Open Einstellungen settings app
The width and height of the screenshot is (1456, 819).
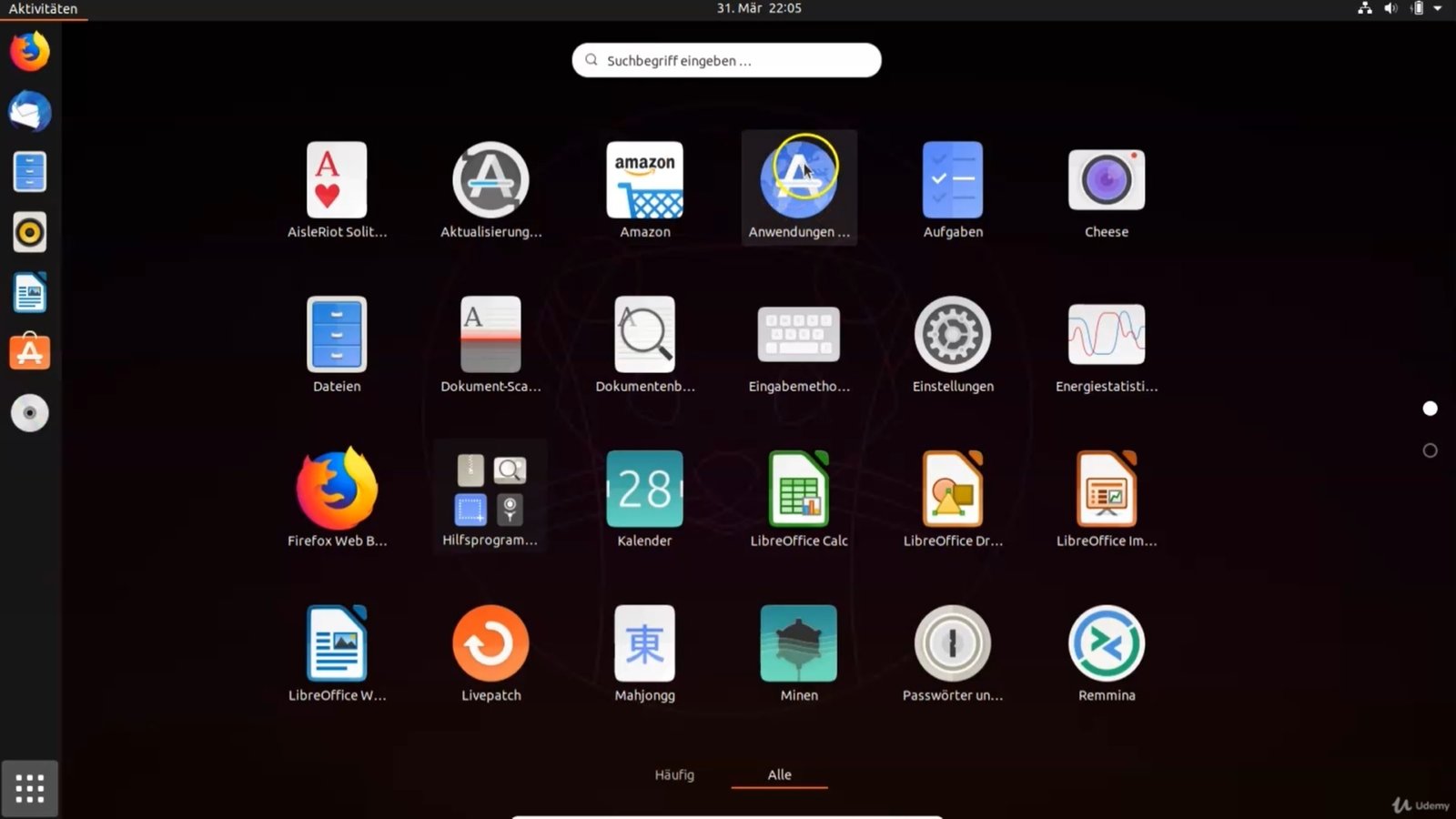click(x=952, y=335)
